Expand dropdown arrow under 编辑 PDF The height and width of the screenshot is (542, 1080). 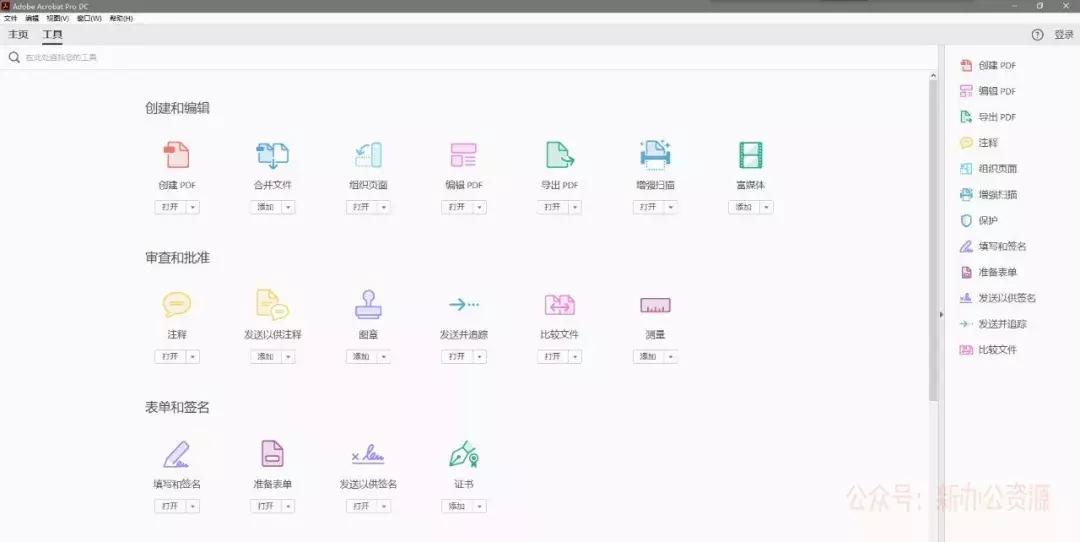pos(479,207)
